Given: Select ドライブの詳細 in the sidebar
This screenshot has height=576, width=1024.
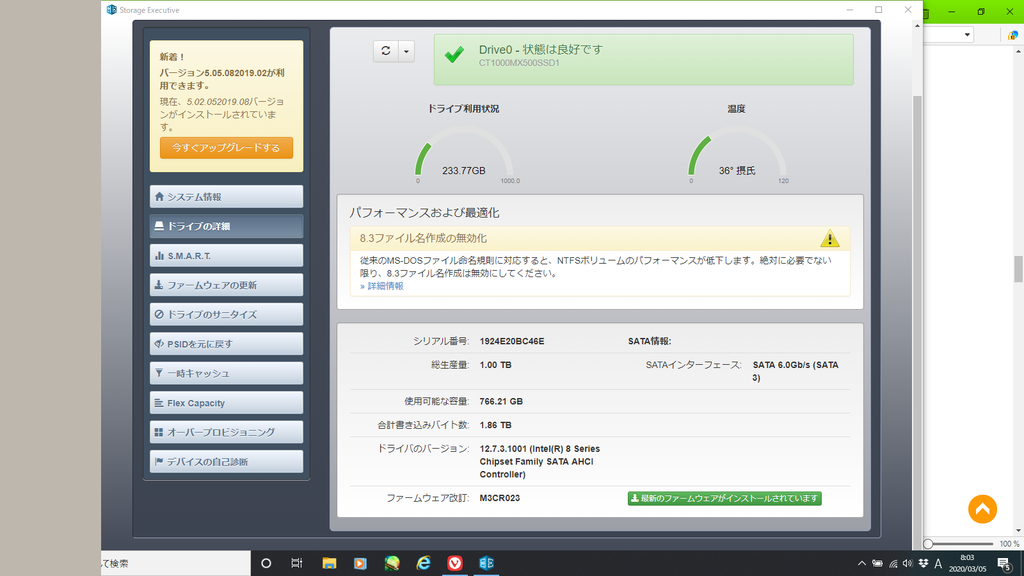Looking at the screenshot, I should tap(226, 226).
